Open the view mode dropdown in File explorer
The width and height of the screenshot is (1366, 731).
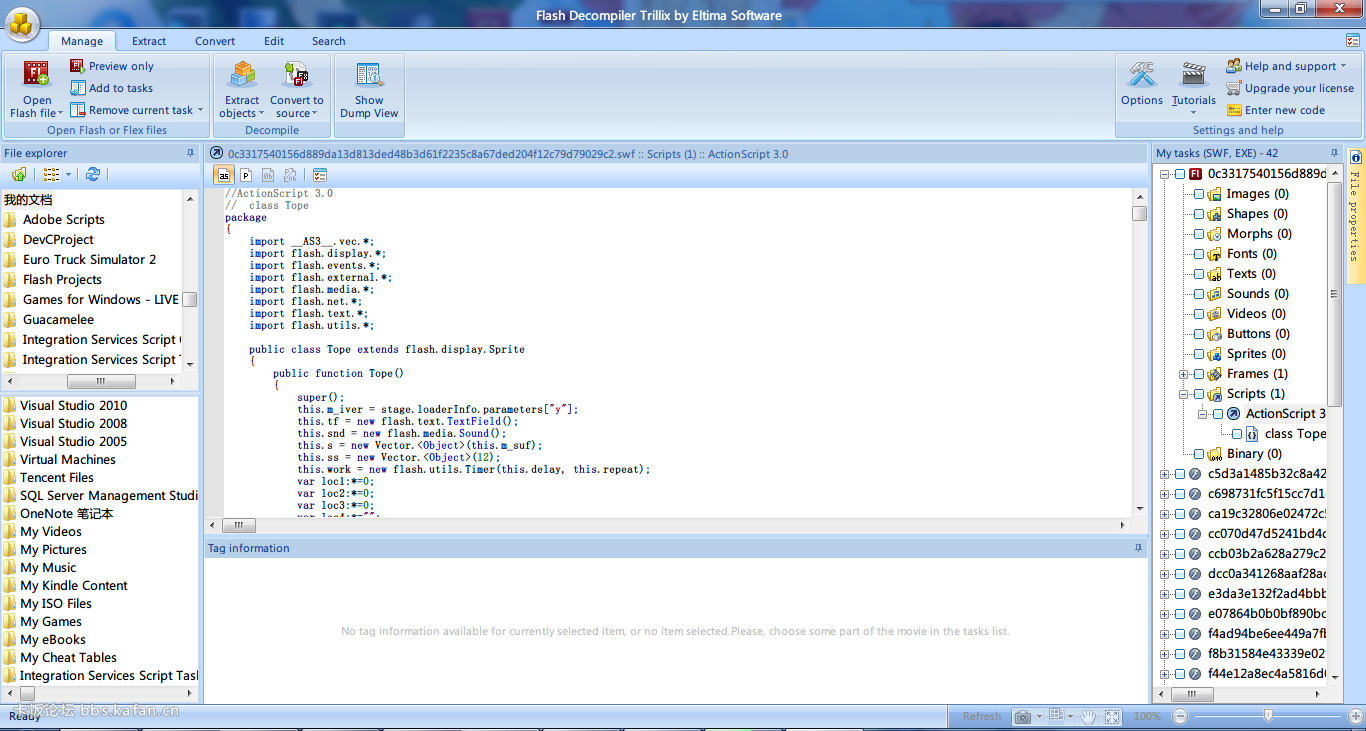(x=68, y=174)
